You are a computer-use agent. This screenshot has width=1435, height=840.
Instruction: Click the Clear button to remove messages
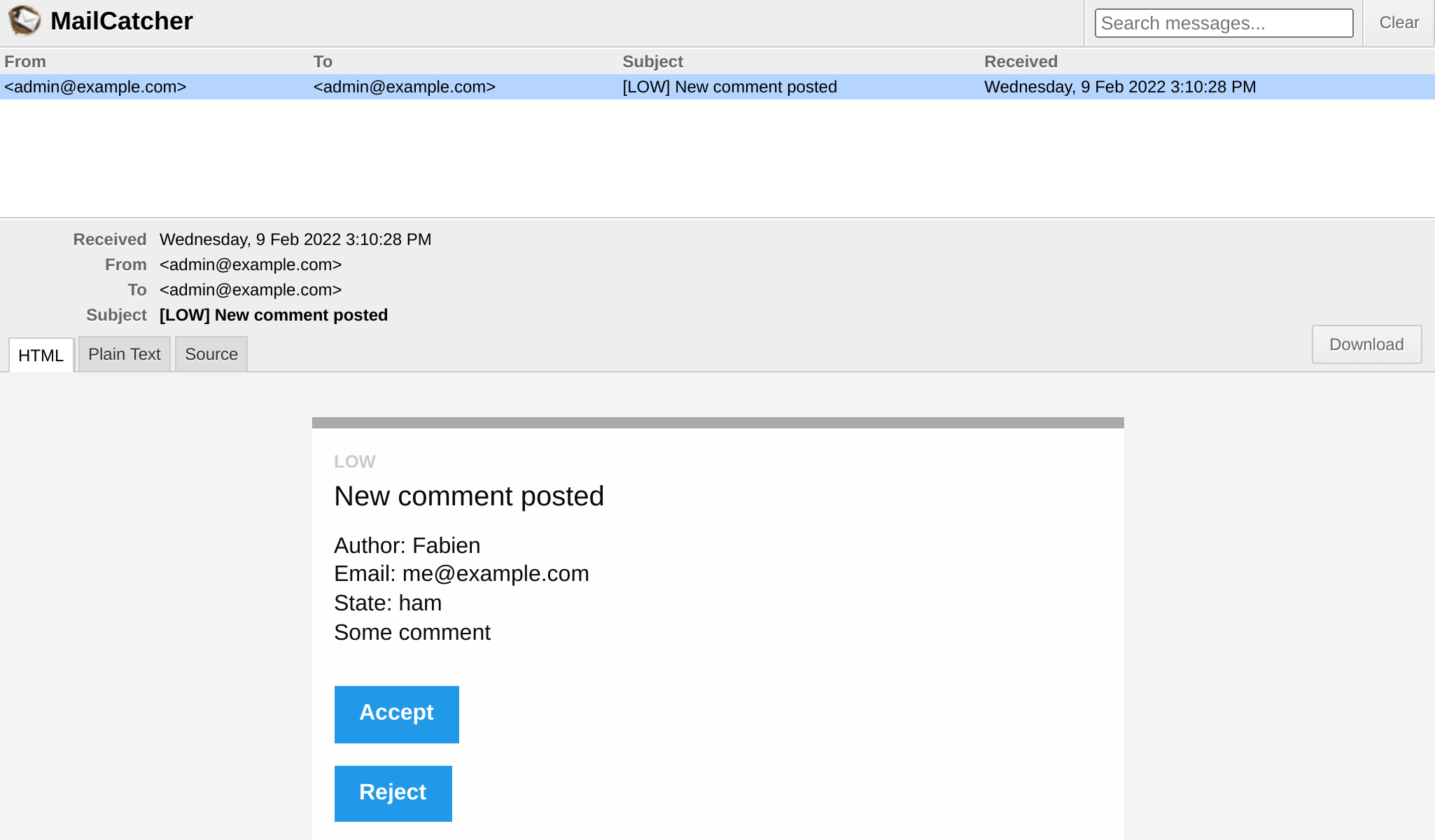(1397, 22)
